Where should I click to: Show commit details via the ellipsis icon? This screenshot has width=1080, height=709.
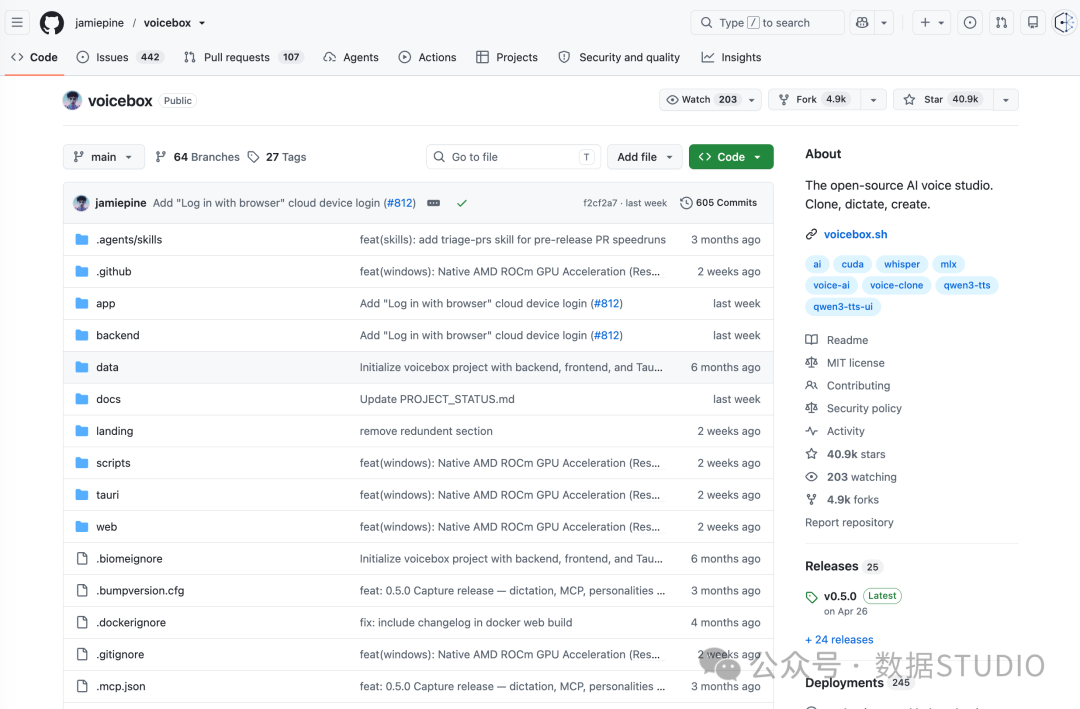(x=433, y=203)
